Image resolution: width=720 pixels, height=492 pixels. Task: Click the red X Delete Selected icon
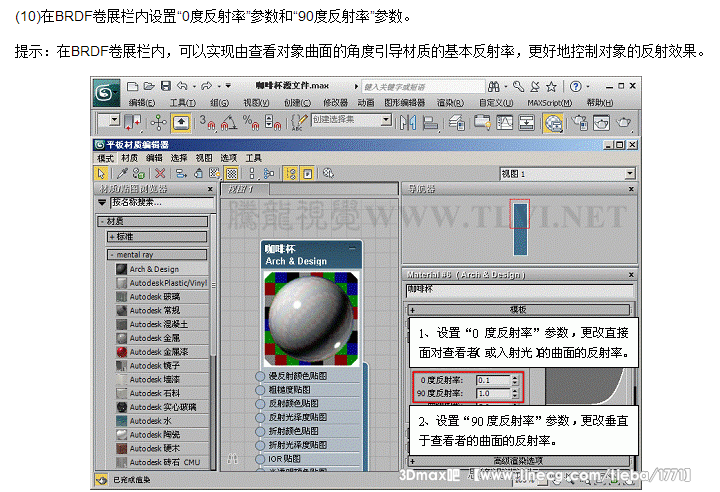[160, 174]
